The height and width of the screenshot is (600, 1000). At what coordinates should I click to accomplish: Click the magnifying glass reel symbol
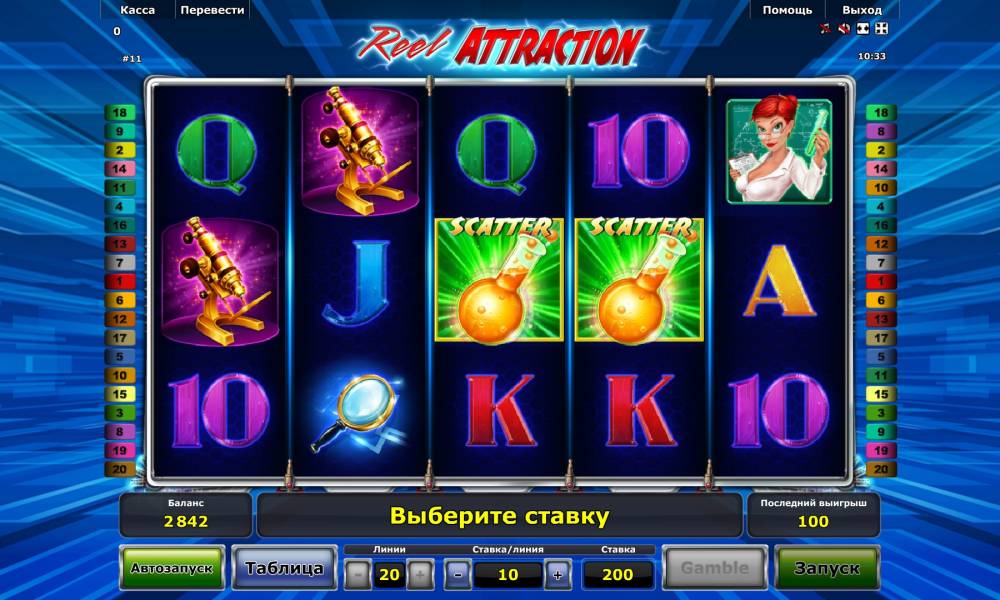(359, 411)
